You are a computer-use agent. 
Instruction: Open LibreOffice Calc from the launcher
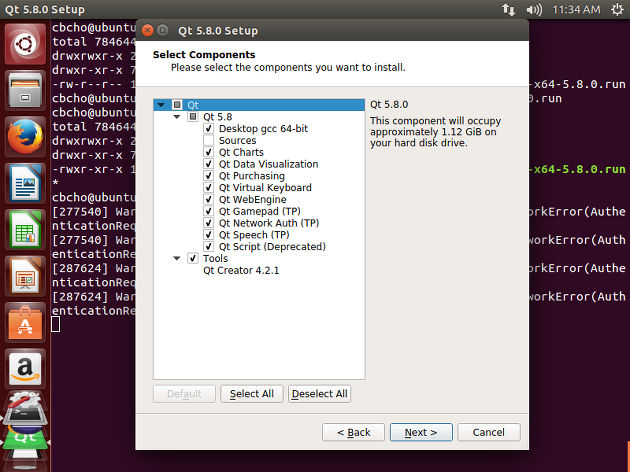(x=25, y=230)
